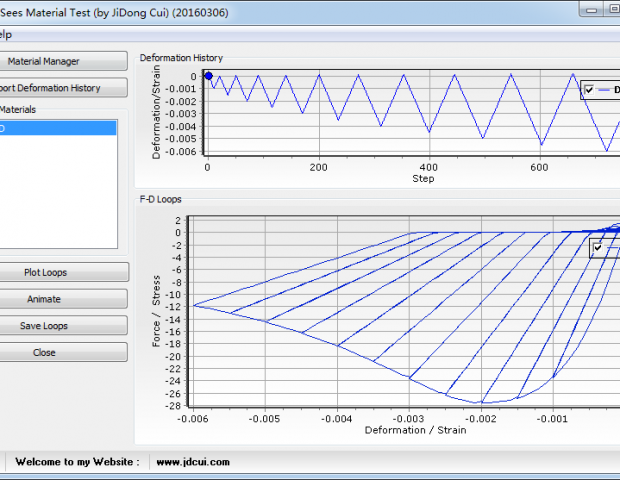Viewport: 620px width, 480px height.
Task: Click the 'Welcome to my Website' status text
Action: click(76, 462)
